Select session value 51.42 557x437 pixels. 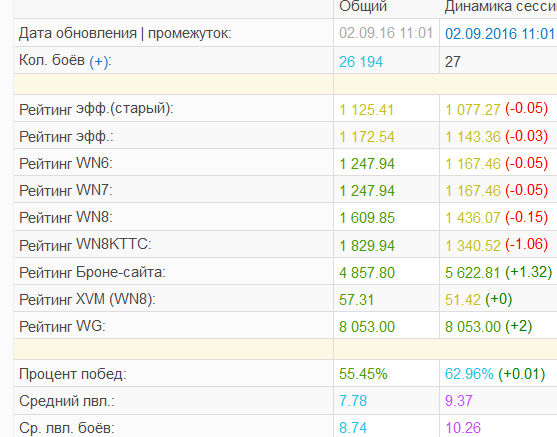pyautogui.click(x=463, y=300)
